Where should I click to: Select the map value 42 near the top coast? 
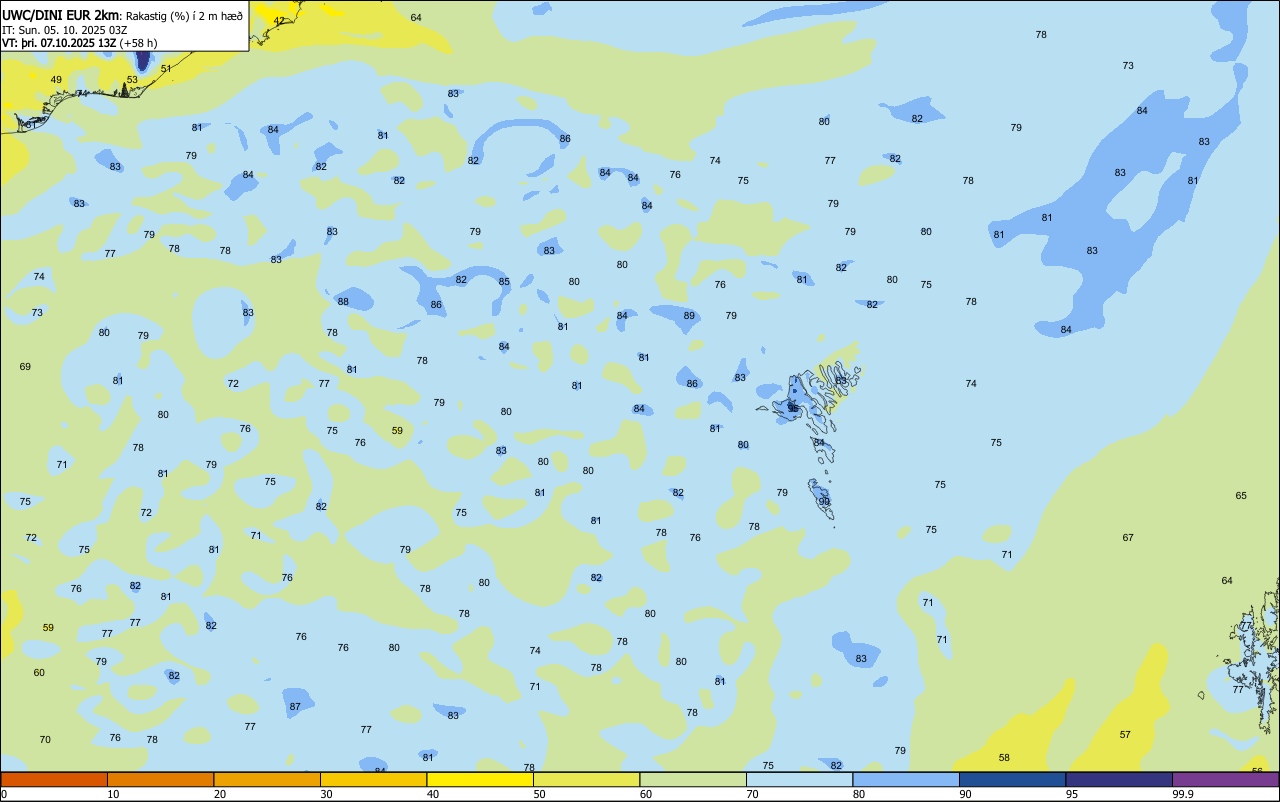pos(279,21)
